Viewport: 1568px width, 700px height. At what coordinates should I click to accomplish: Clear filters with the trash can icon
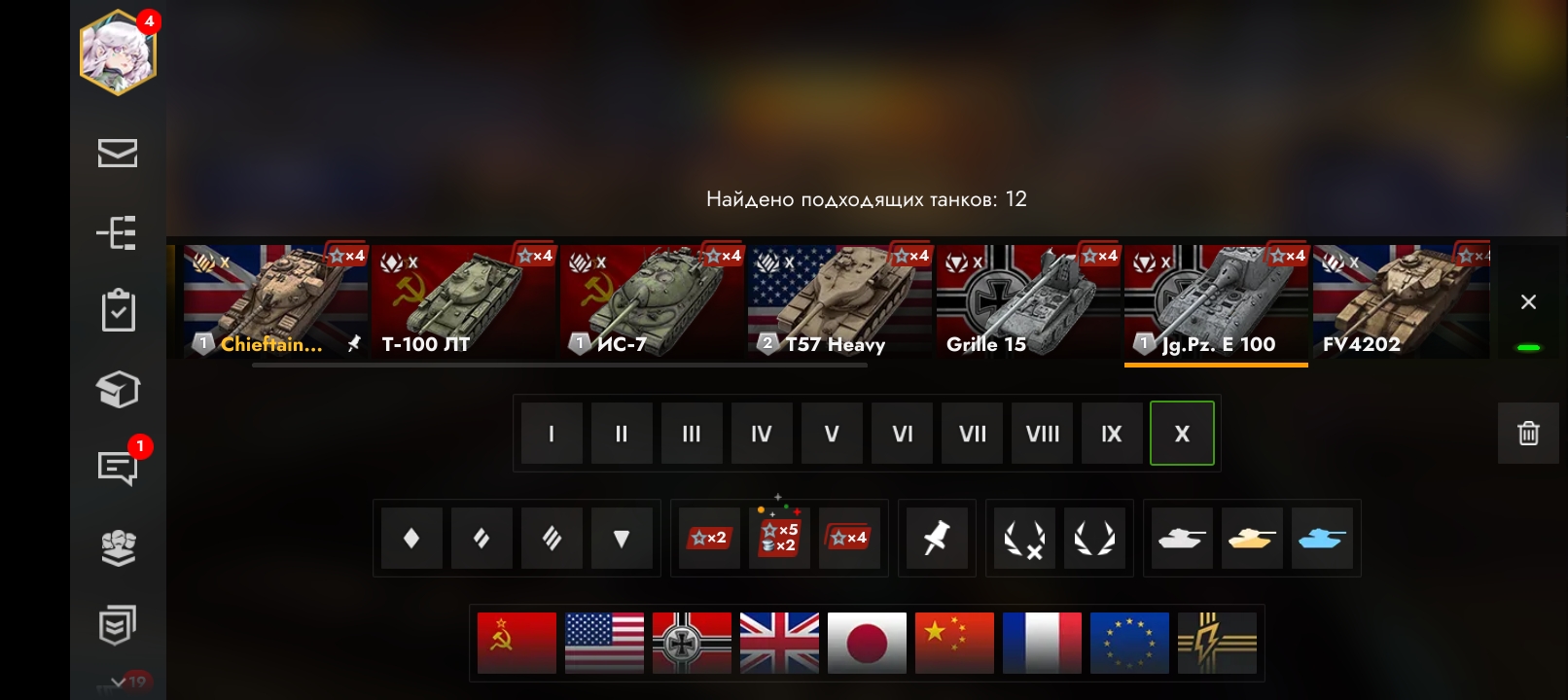pos(1528,433)
